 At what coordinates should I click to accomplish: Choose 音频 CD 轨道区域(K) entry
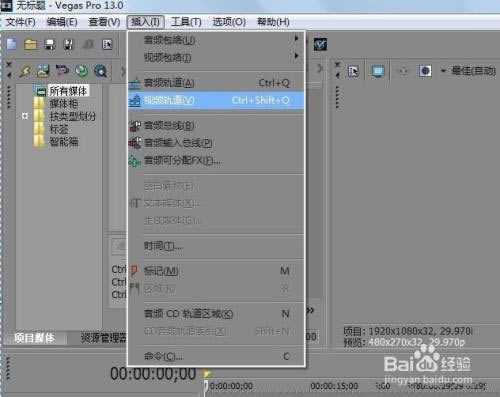point(216,314)
